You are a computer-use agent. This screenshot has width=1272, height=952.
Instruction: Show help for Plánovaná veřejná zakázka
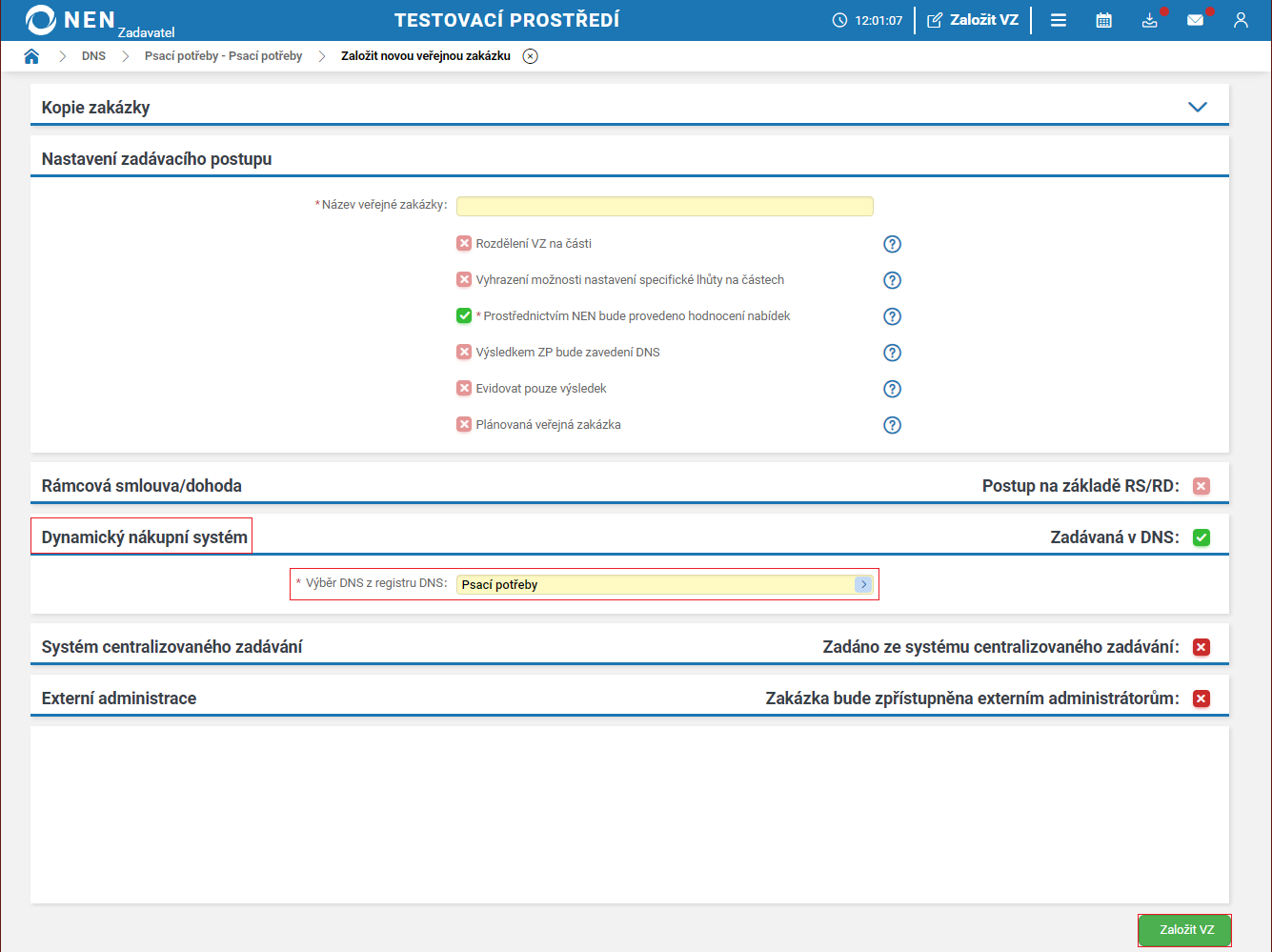click(x=892, y=425)
